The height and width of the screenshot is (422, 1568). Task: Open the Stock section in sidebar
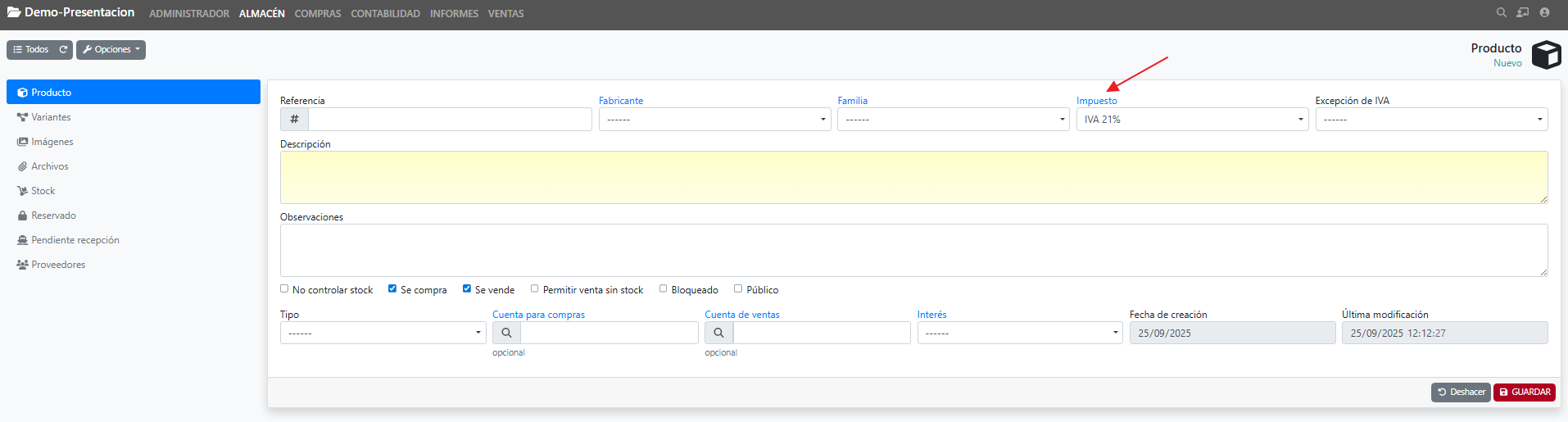coord(43,191)
